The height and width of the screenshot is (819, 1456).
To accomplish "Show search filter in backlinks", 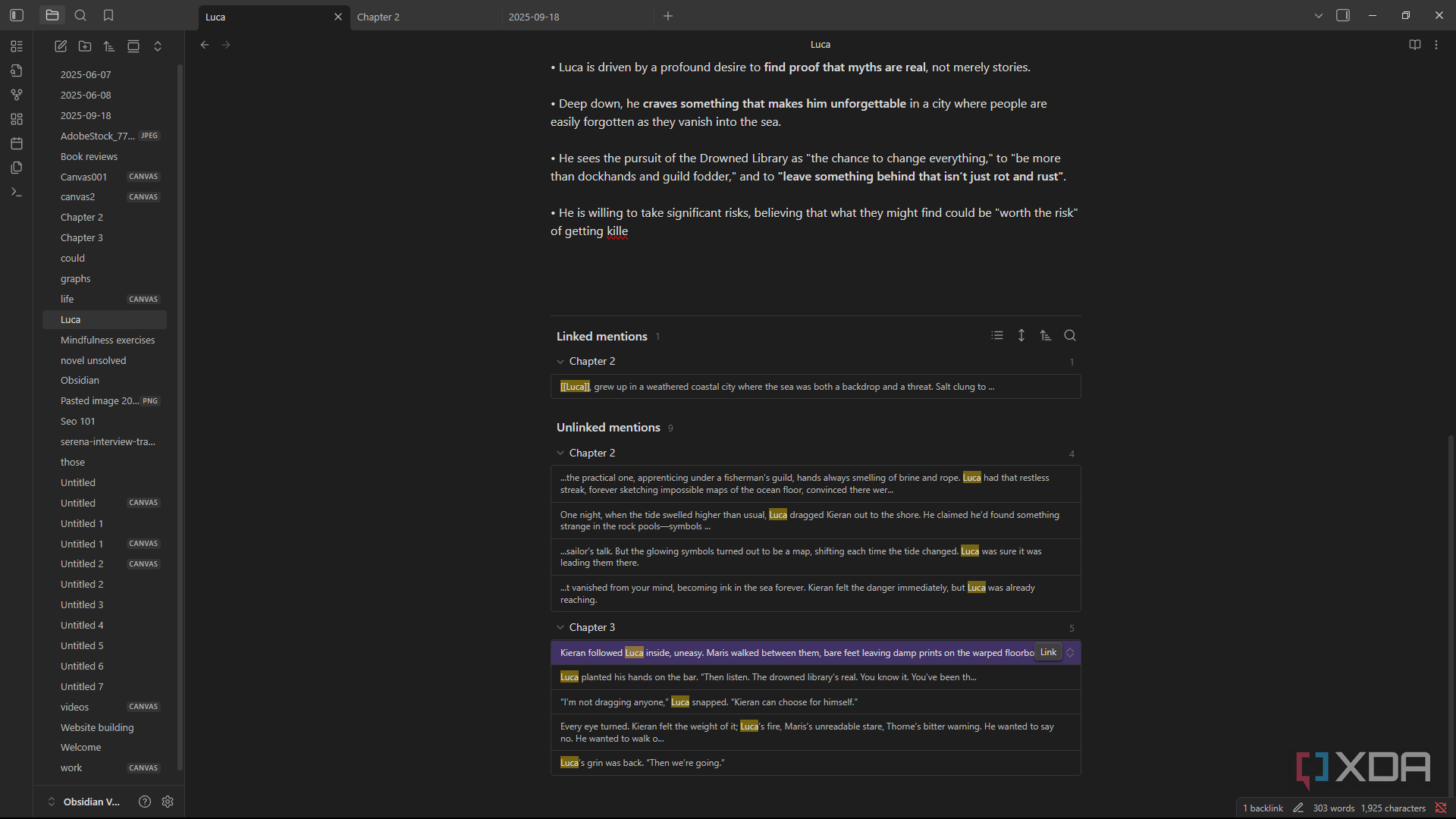I will [1070, 335].
